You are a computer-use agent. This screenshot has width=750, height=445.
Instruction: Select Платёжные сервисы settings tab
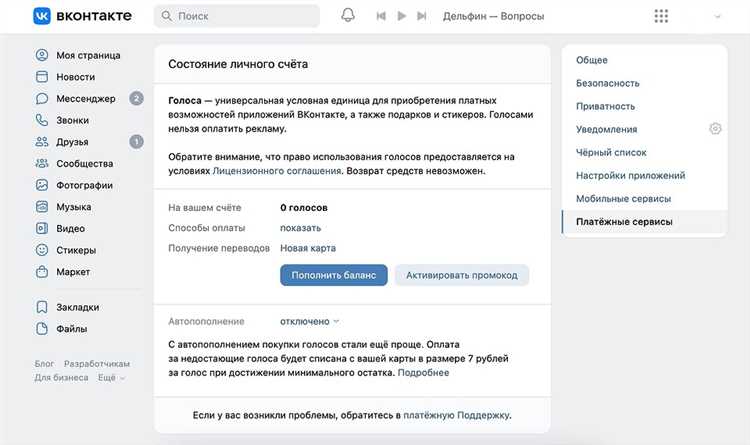[x=644, y=222]
